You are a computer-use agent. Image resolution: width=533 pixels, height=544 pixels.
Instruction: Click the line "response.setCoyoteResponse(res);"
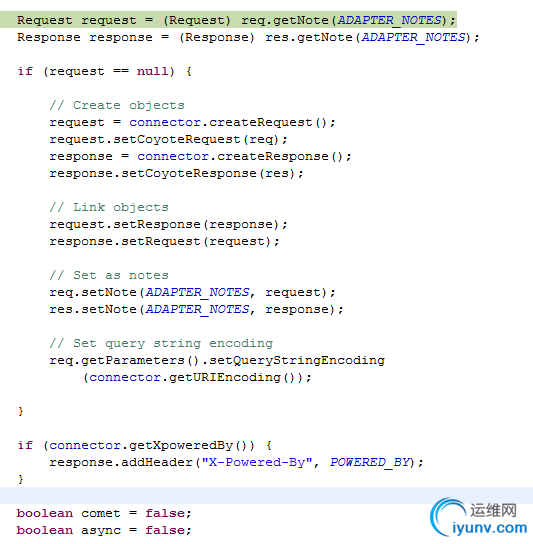[176, 173]
